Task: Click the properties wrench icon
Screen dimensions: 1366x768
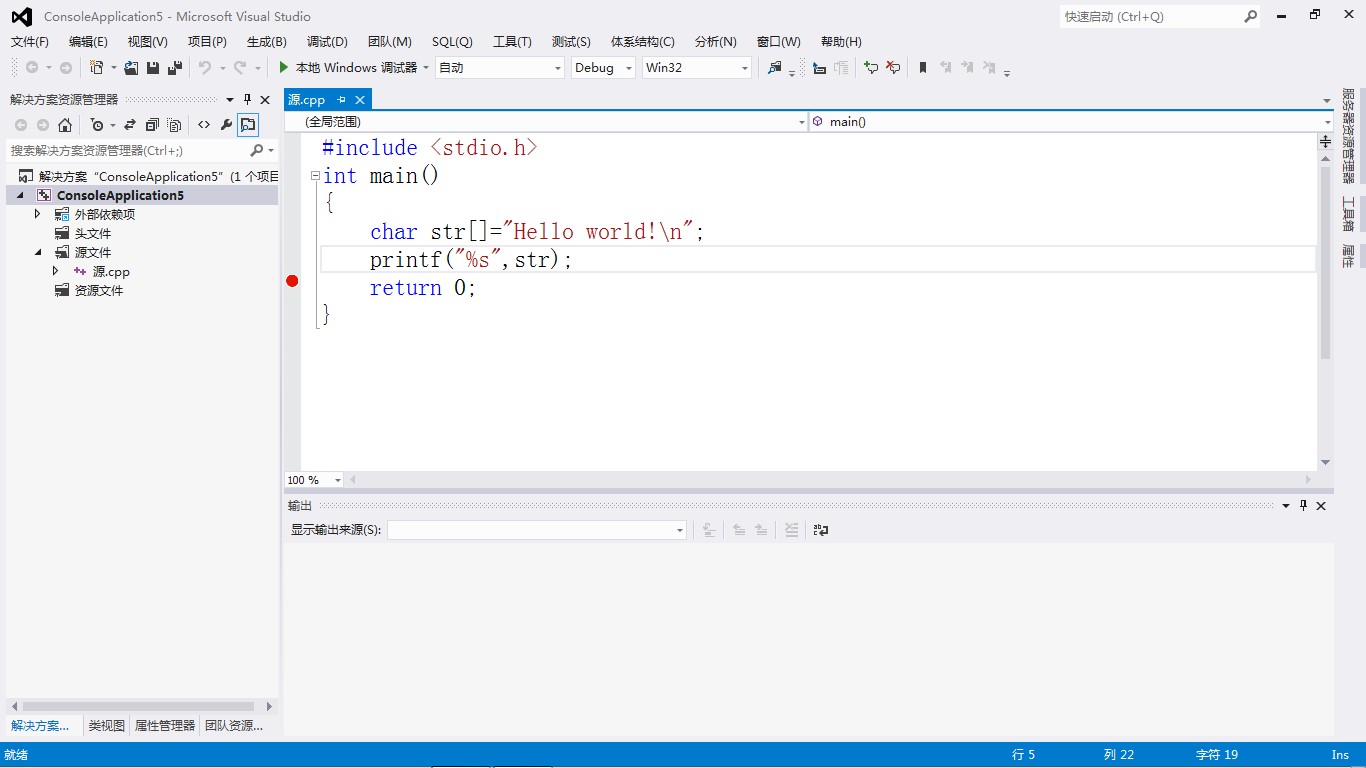Action: pyautogui.click(x=226, y=125)
